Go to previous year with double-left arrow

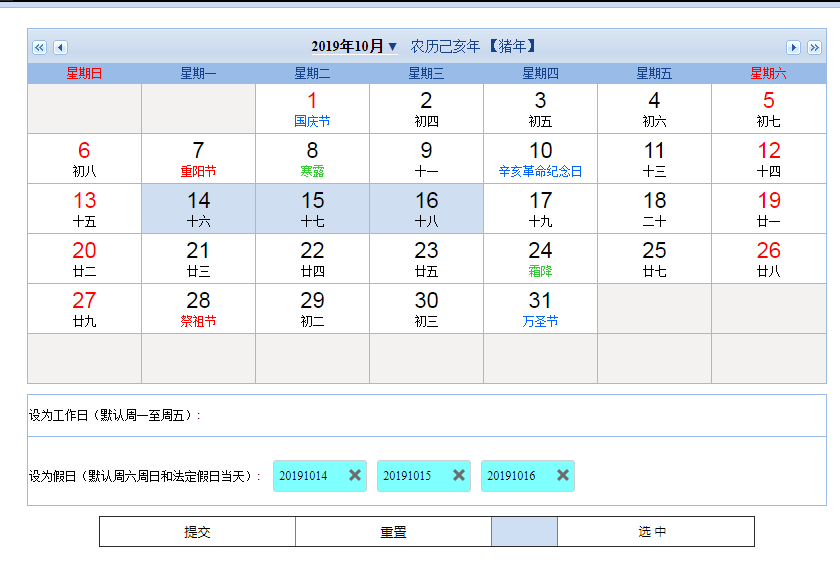click(x=40, y=47)
